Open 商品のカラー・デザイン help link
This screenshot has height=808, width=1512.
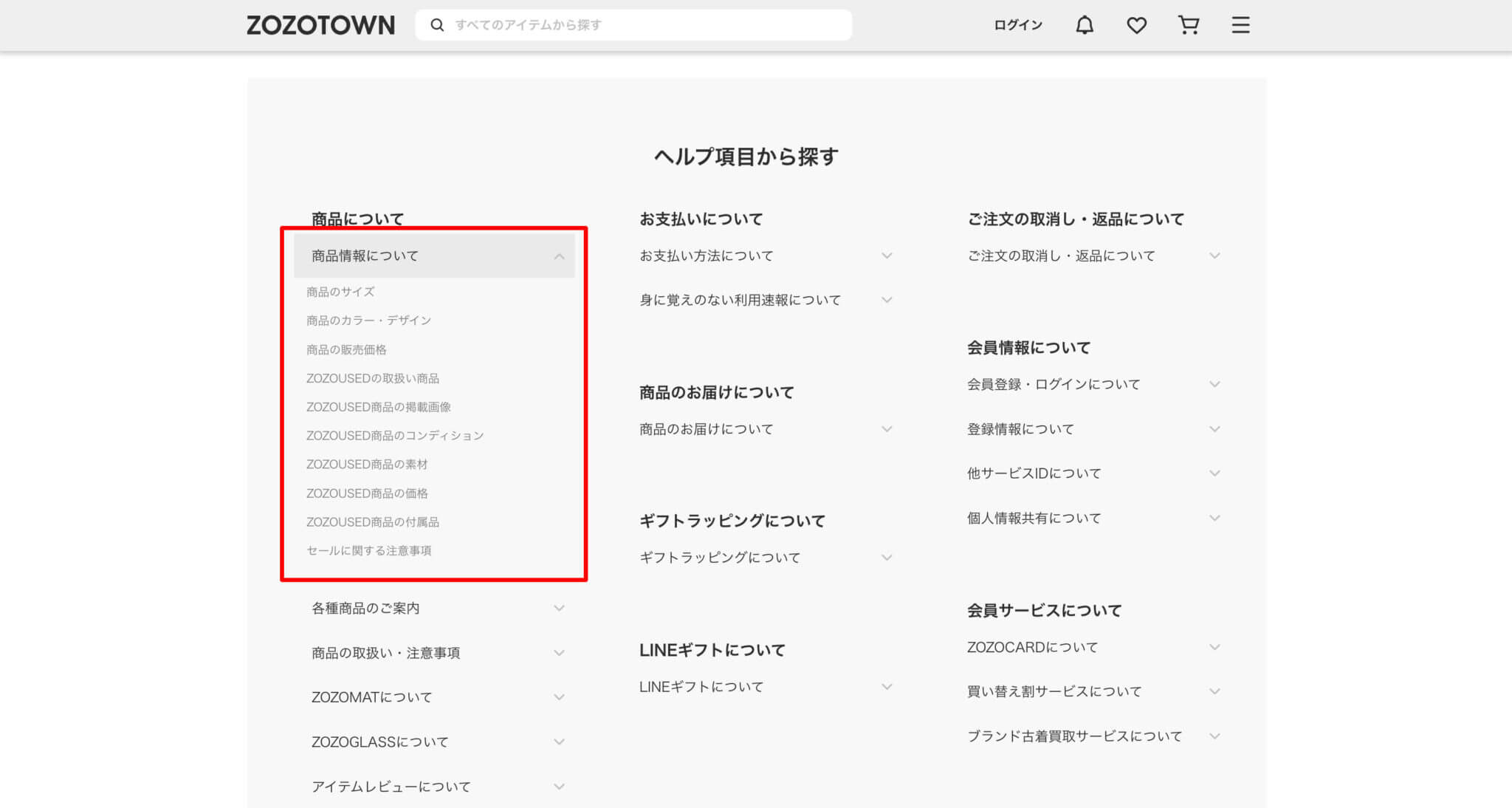click(x=368, y=321)
